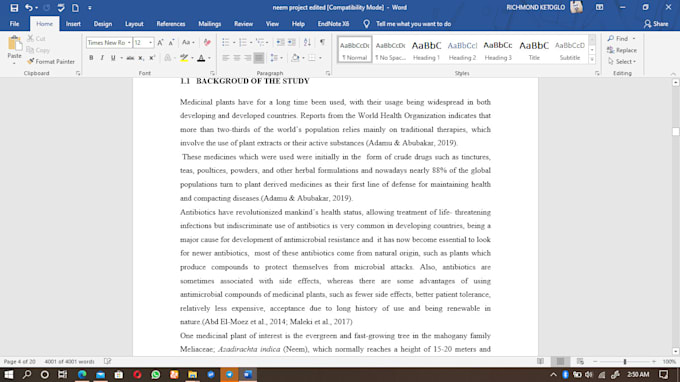Center the paragraph text

237,58
